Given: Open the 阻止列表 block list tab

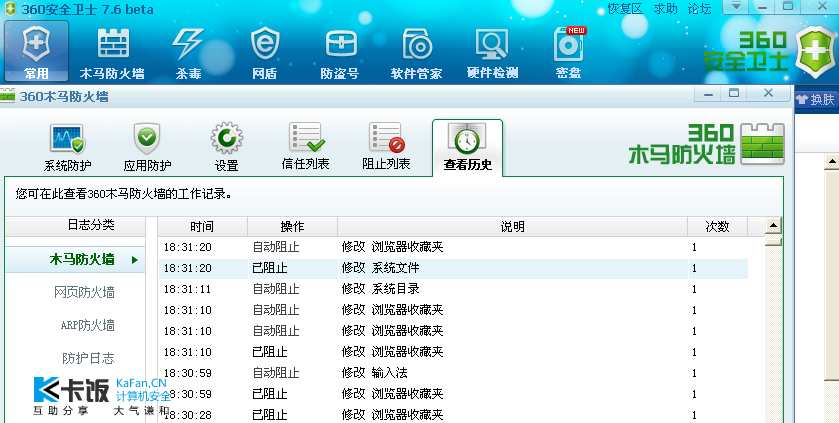Looking at the screenshot, I should pos(386,147).
